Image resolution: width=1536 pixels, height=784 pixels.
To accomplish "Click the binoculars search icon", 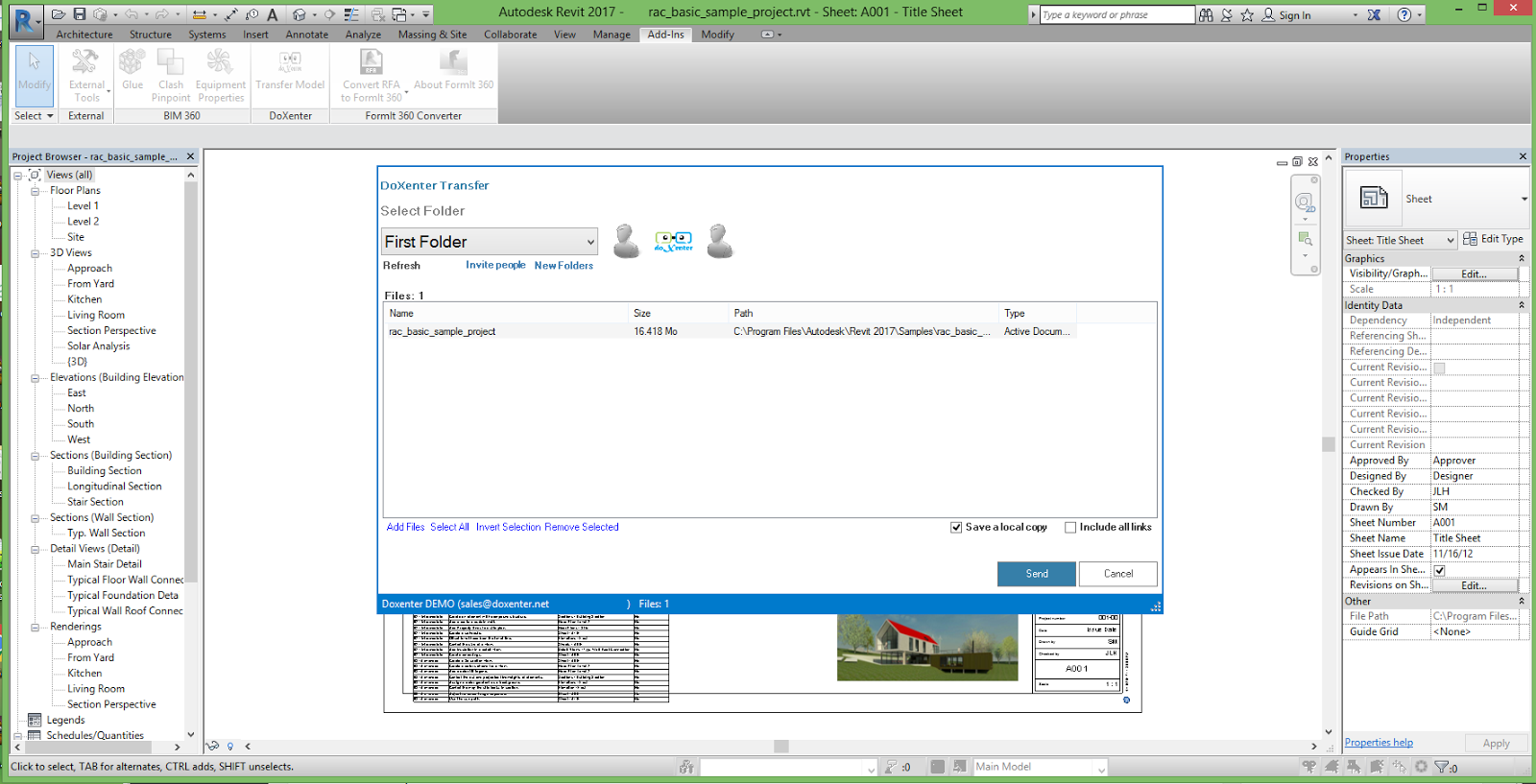I will coord(1206,14).
